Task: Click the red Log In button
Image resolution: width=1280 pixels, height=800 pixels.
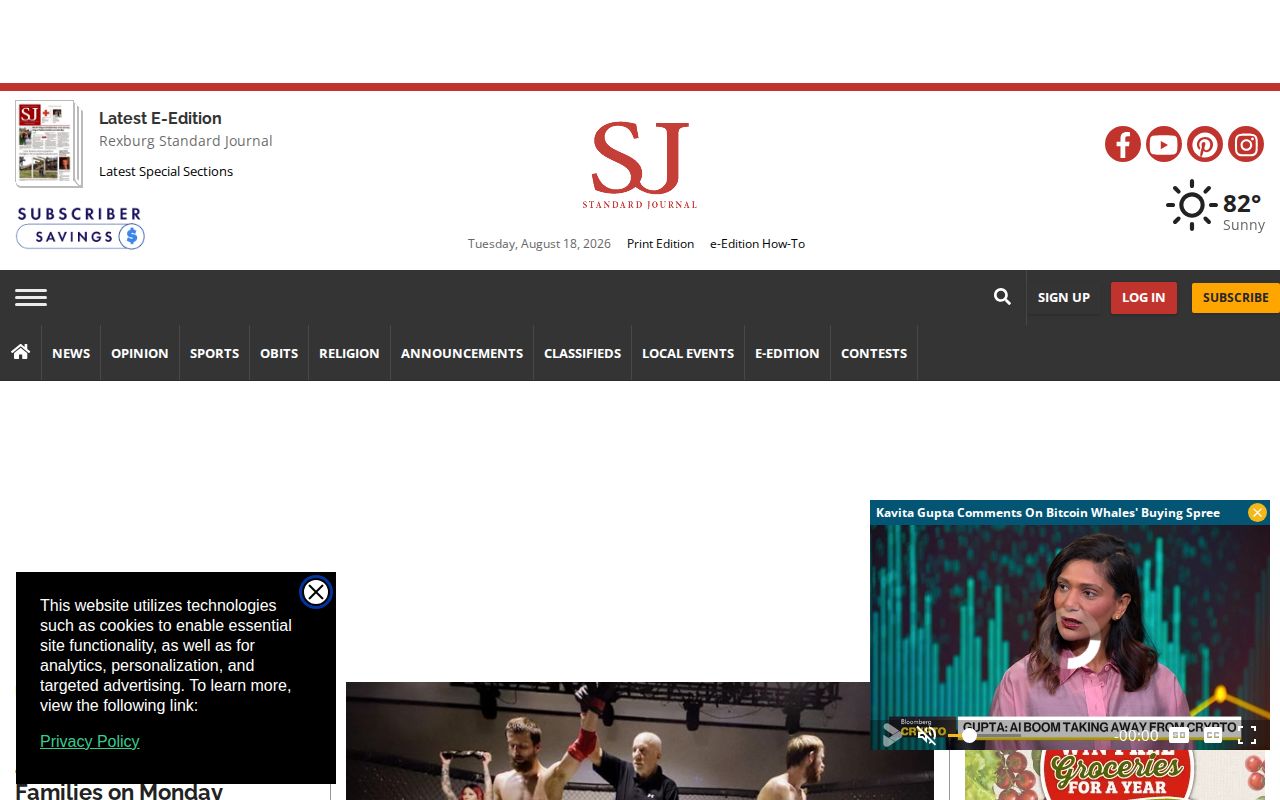Action: 1143,297
